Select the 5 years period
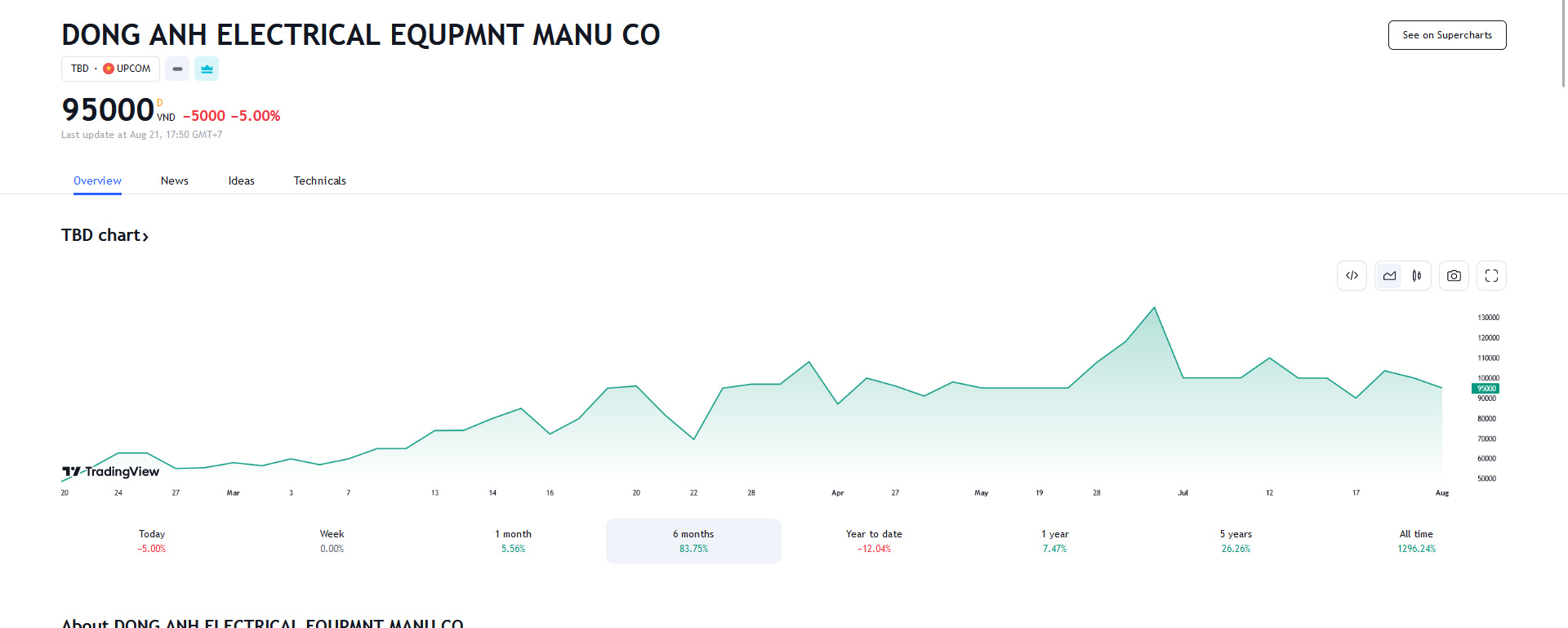This screenshot has height=628, width=1568. point(1235,541)
